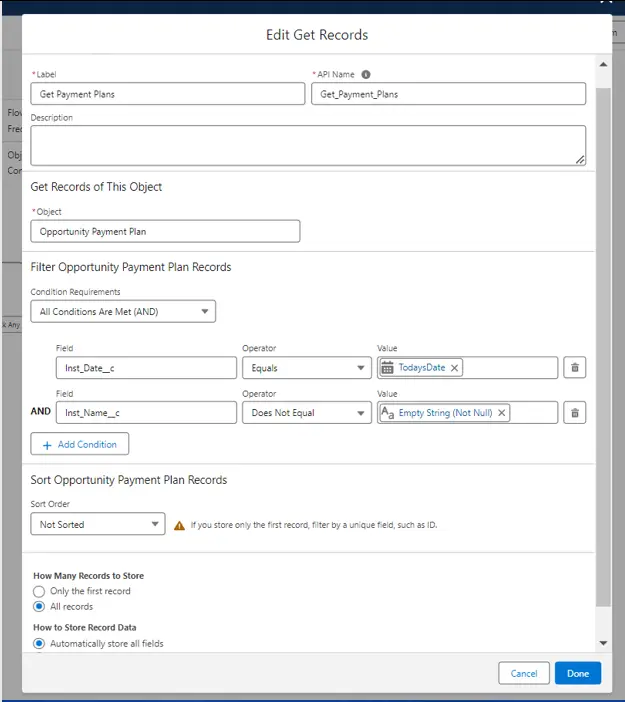625x702 pixels.
Task: Open the Does Not Equal operator dropdown
Action: (x=307, y=412)
